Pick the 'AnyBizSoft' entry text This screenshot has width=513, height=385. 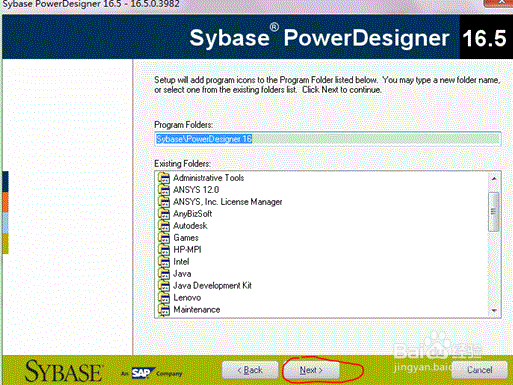193,214
